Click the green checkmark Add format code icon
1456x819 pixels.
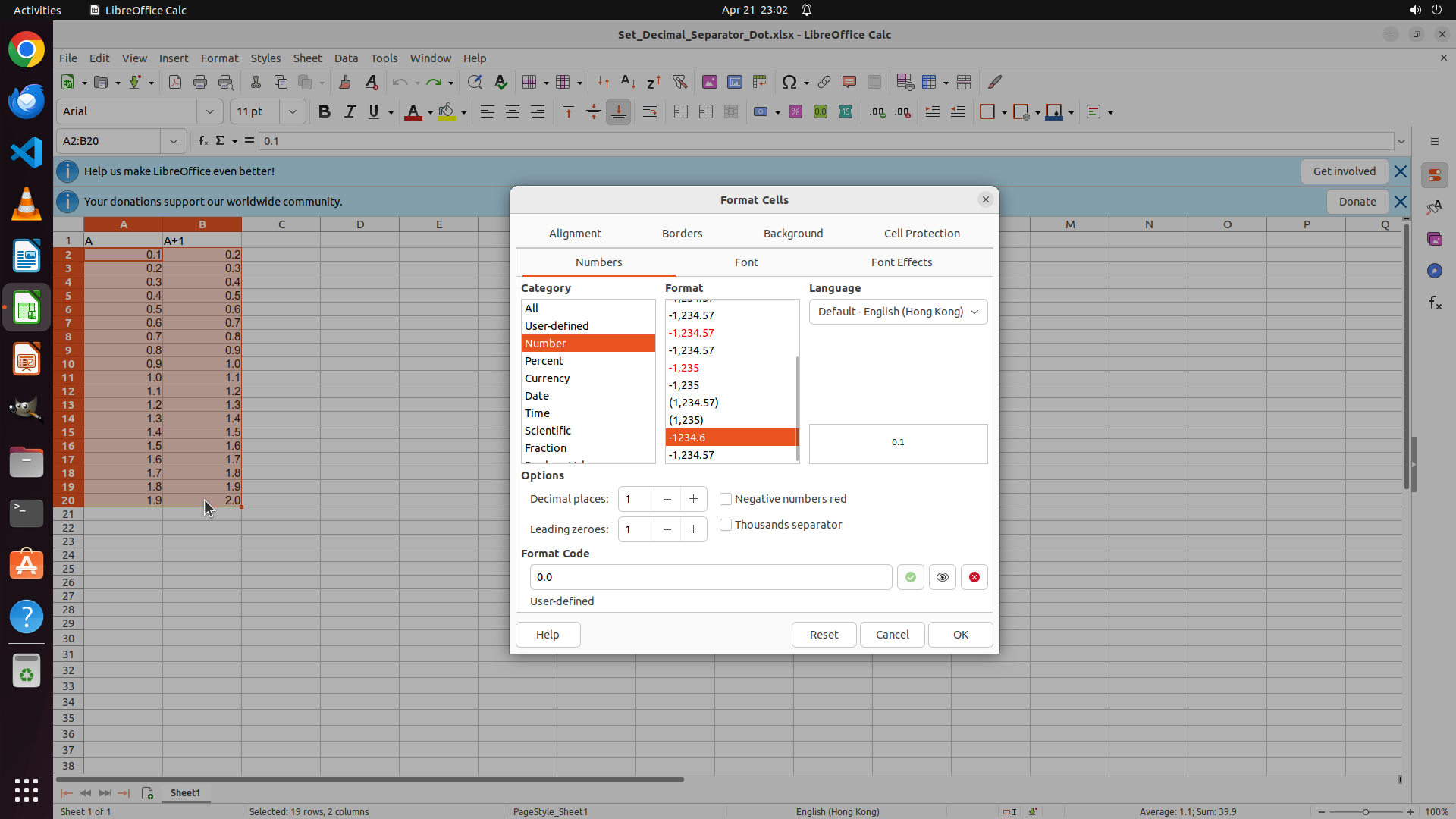[910, 577]
